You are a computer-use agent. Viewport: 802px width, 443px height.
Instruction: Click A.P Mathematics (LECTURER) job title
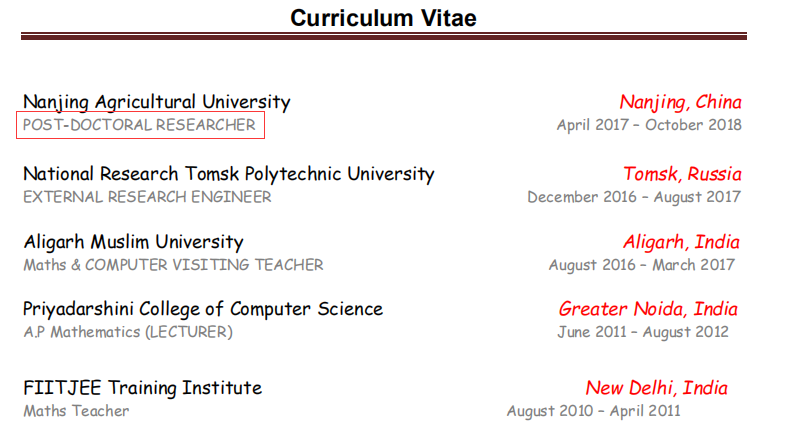[x=128, y=332]
